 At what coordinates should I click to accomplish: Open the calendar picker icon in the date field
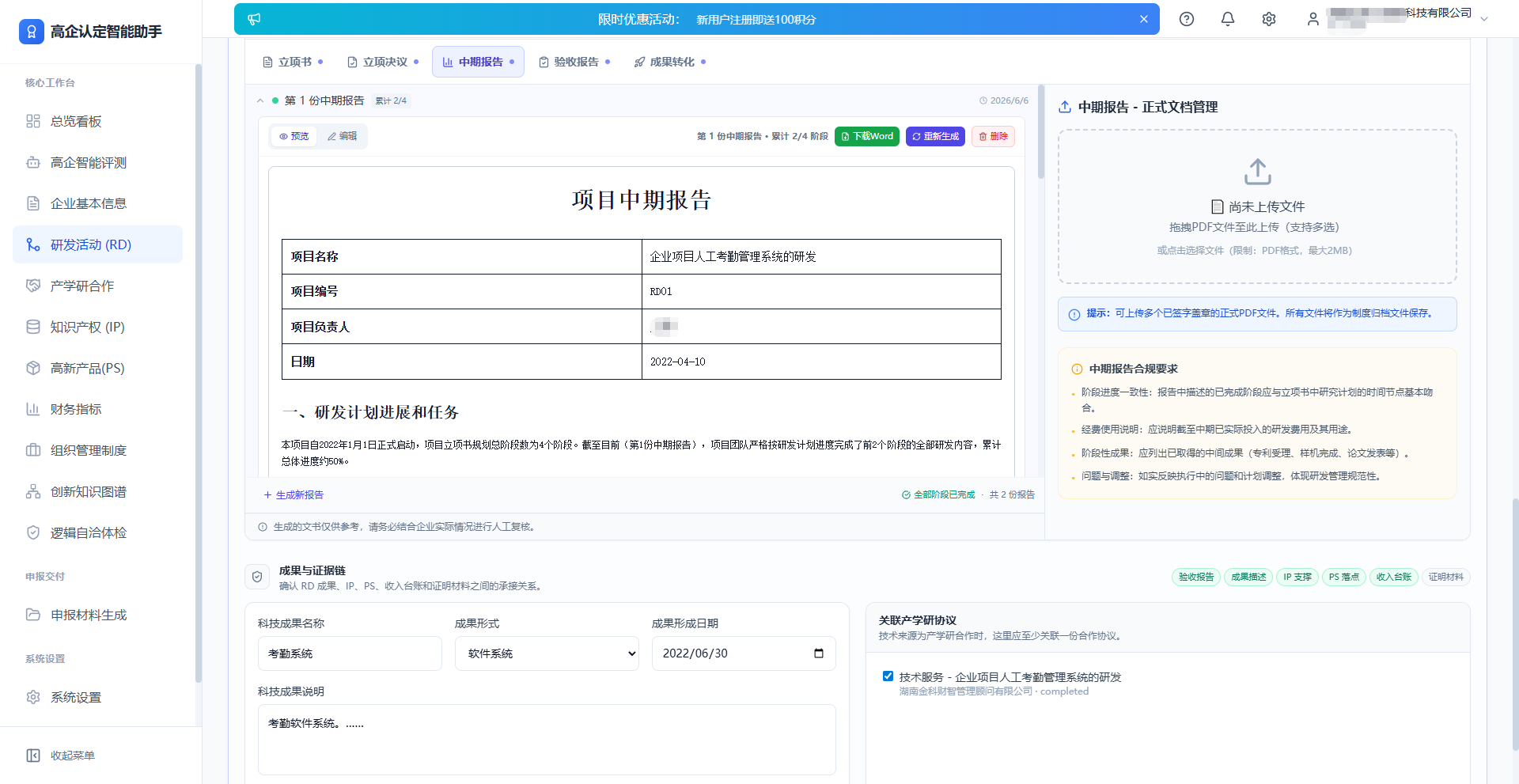(x=819, y=653)
